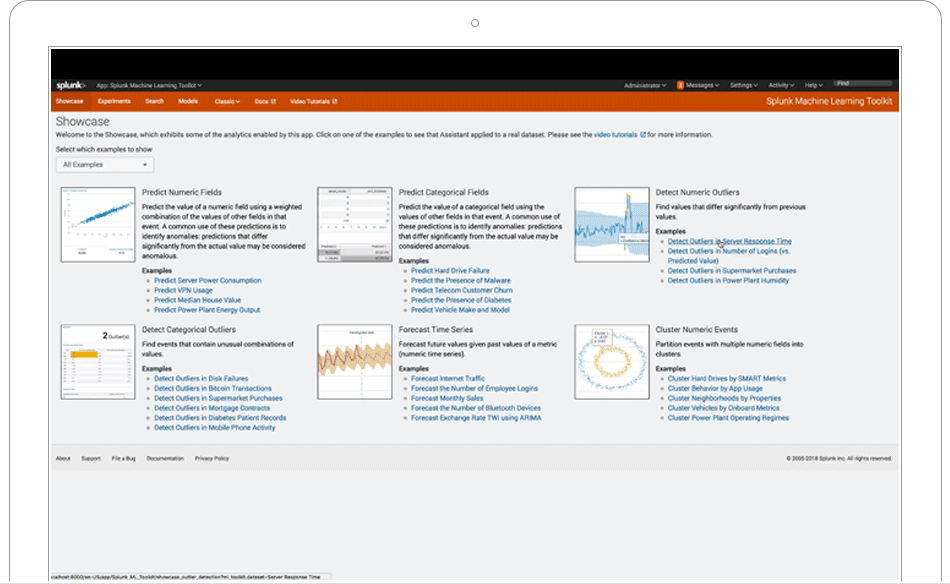Open Cluster Neighborhoods by Properties
950x584 pixels.
[x=725, y=398]
